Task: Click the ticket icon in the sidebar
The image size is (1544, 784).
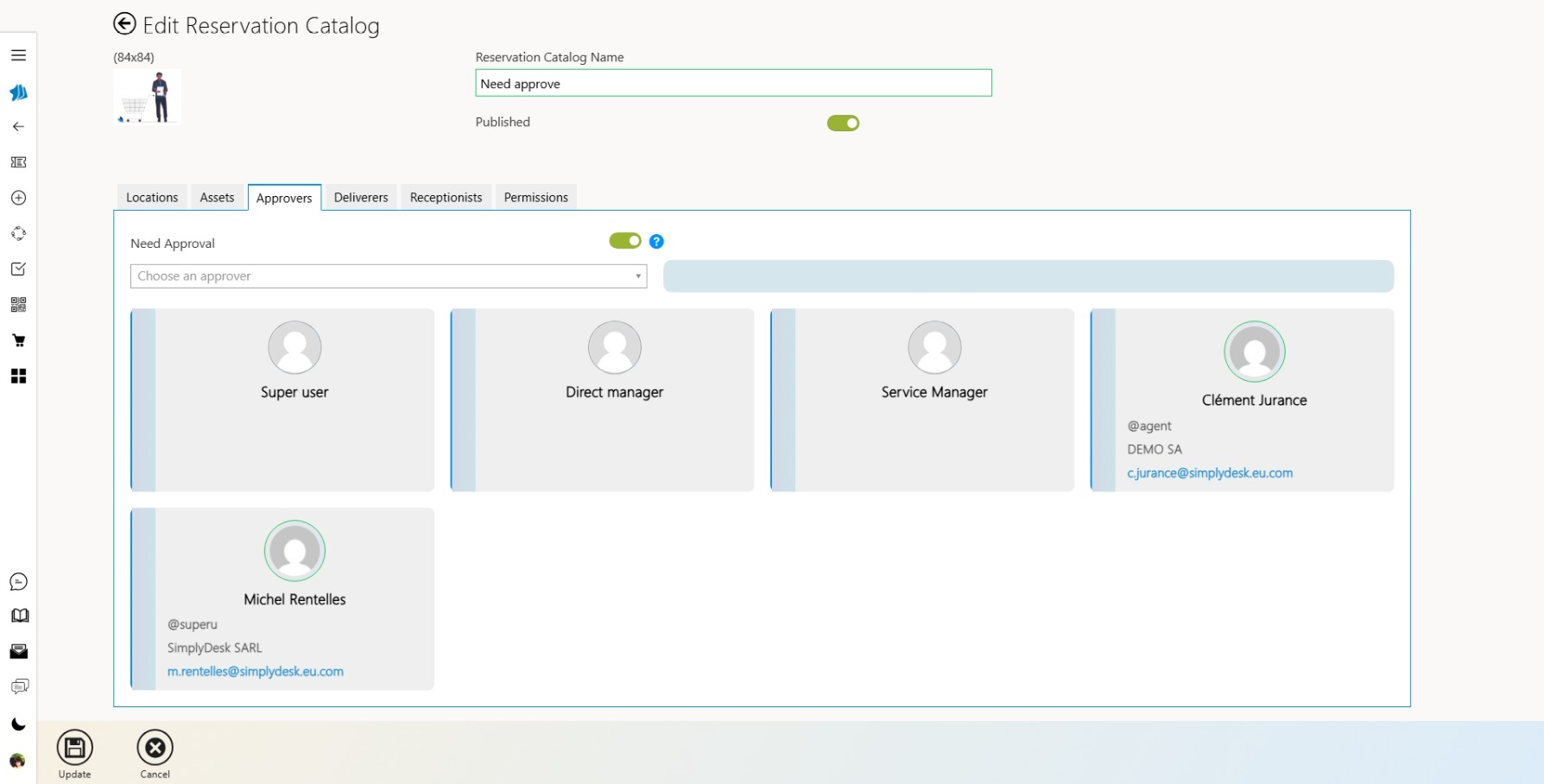Action: click(x=18, y=162)
